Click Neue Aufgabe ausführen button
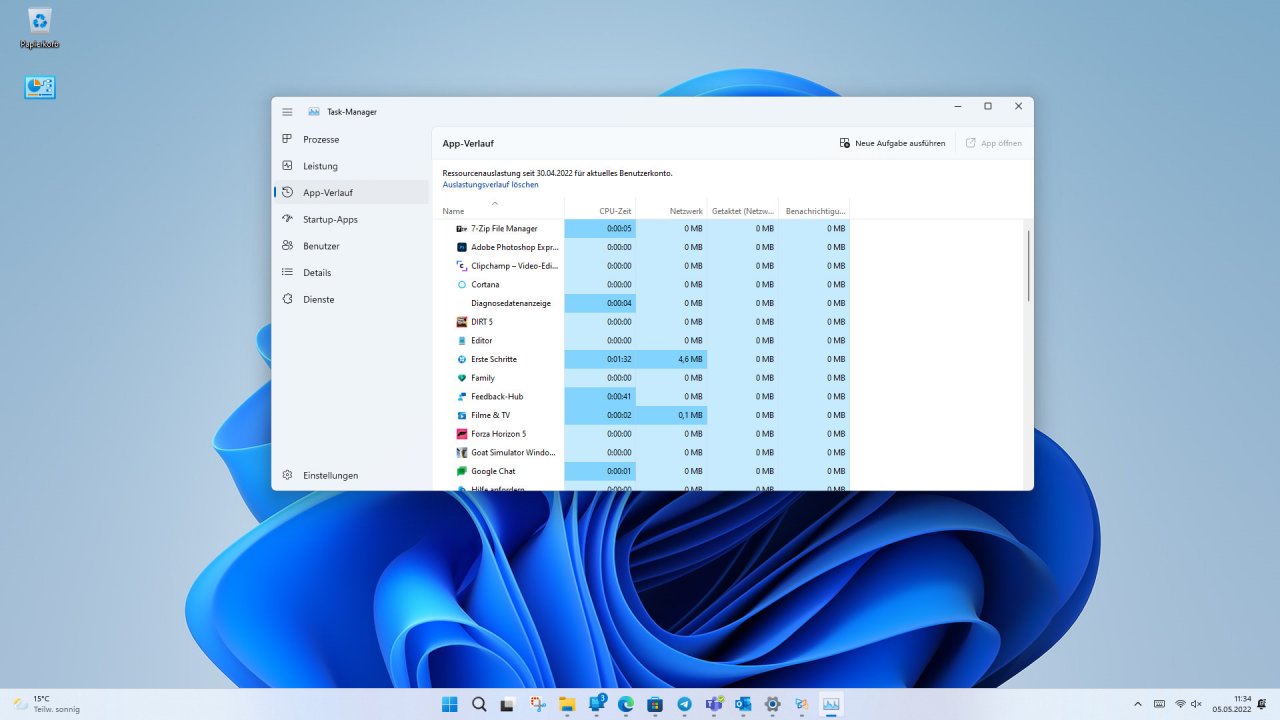This screenshot has width=1280, height=720. (892, 143)
